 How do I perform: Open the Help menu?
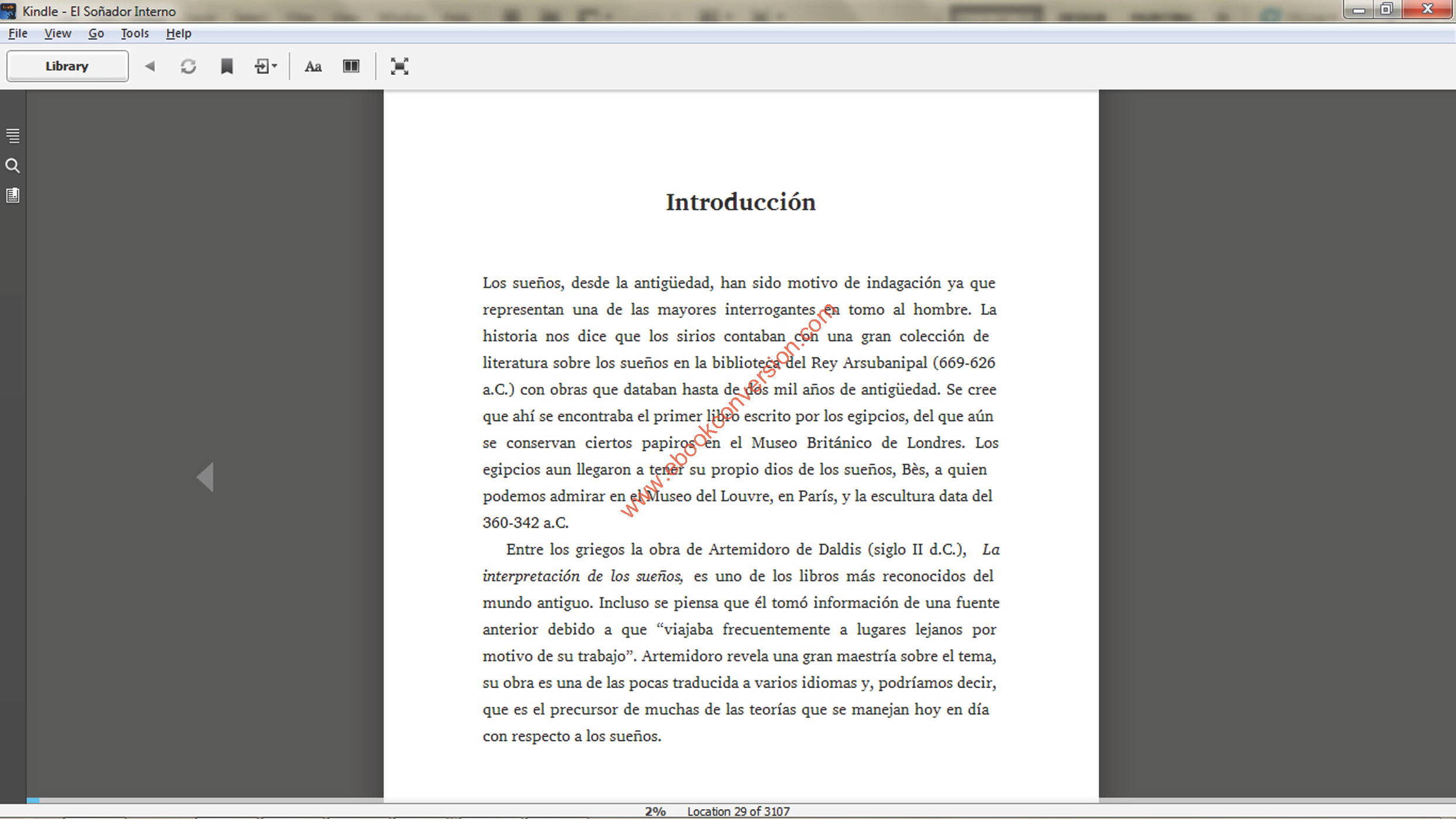[178, 33]
